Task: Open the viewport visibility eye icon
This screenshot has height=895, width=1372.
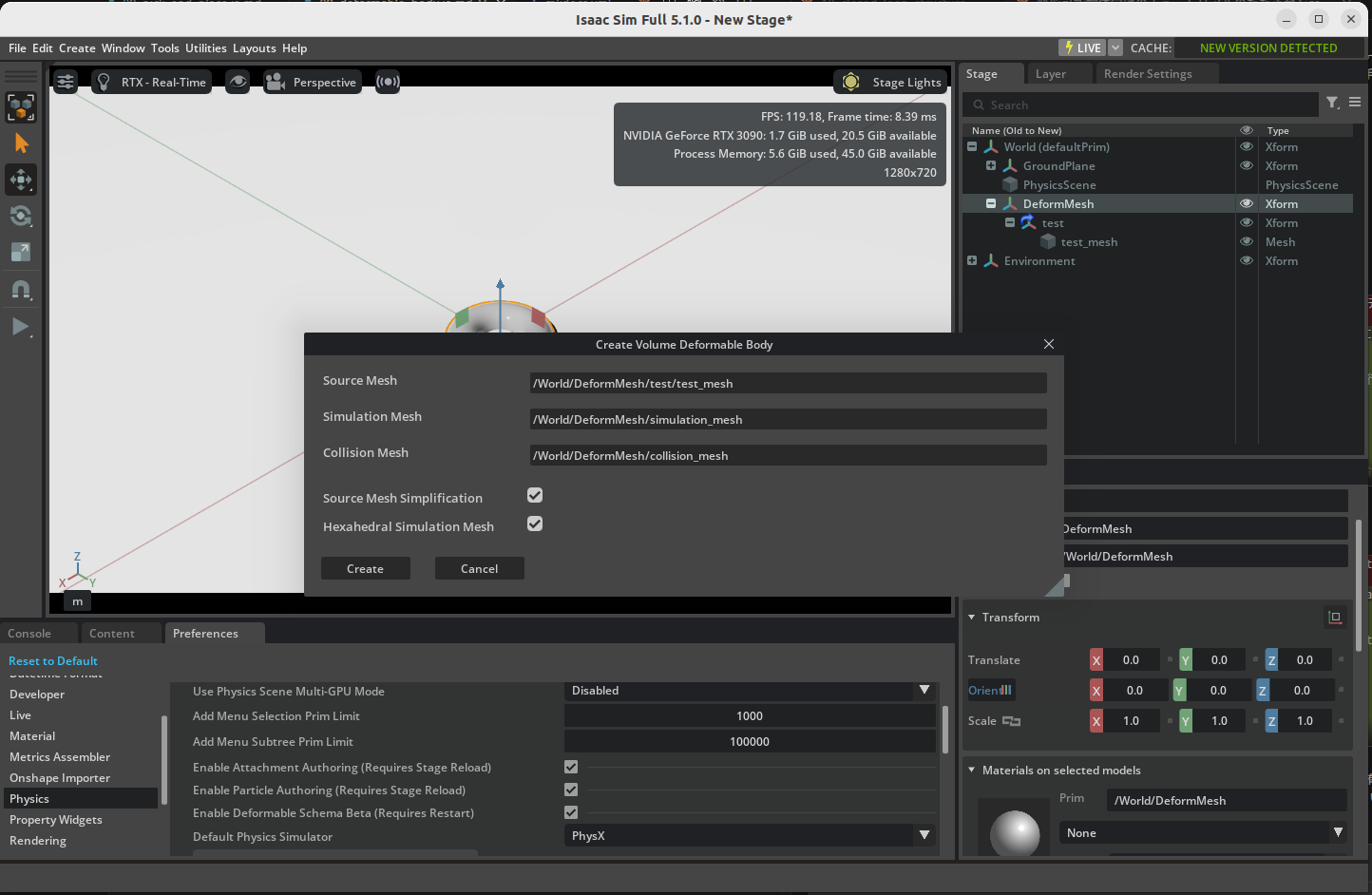Action: (238, 82)
